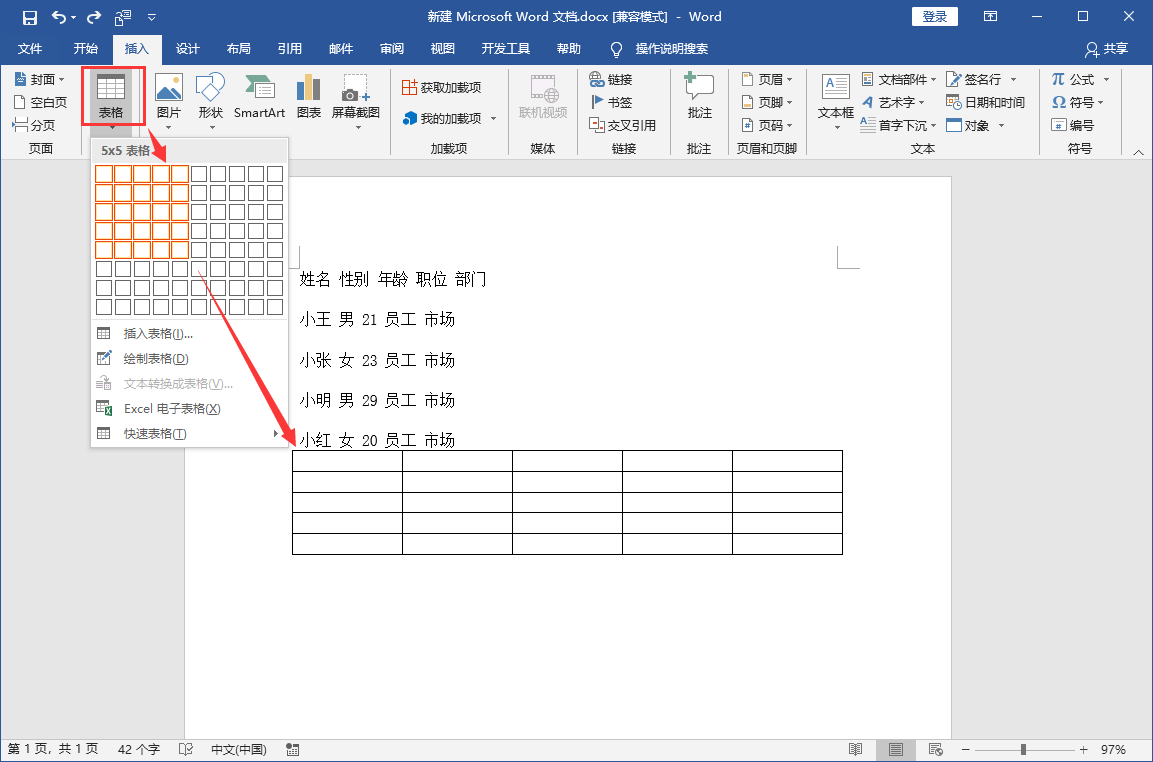Open the 我的加载项 dropdown arrow
The image size is (1153, 762).
pyautogui.click(x=493, y=119)
